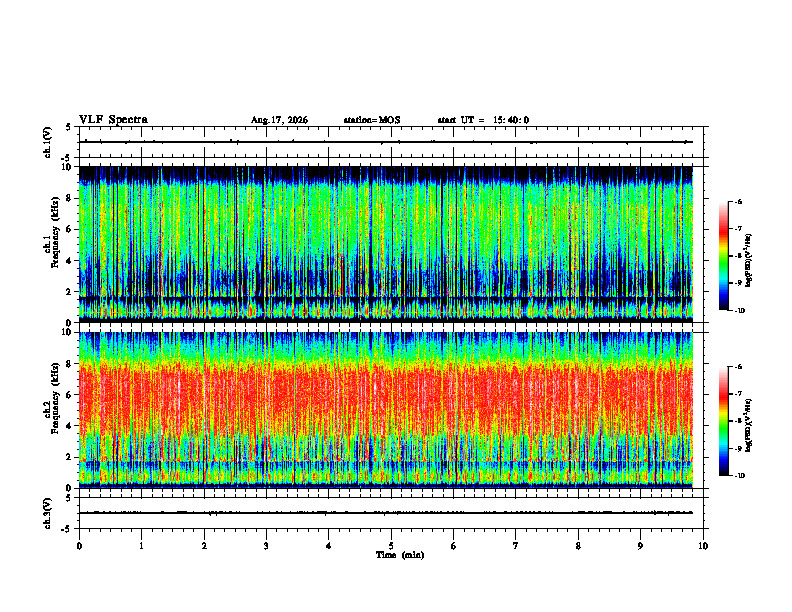Viewport: 792px width, 612px height.
Task: Click time-axis tick label "3"
Action: pos(266,546)
